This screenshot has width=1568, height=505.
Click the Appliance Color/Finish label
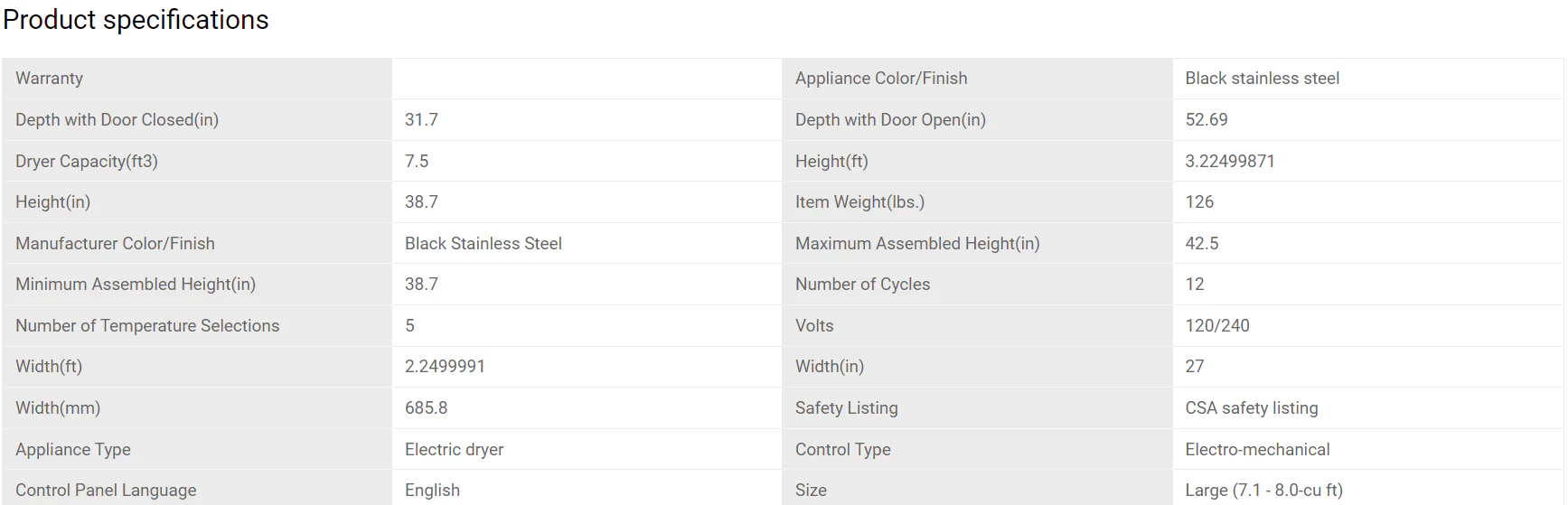pyautogui.click(x=881, y=79)
